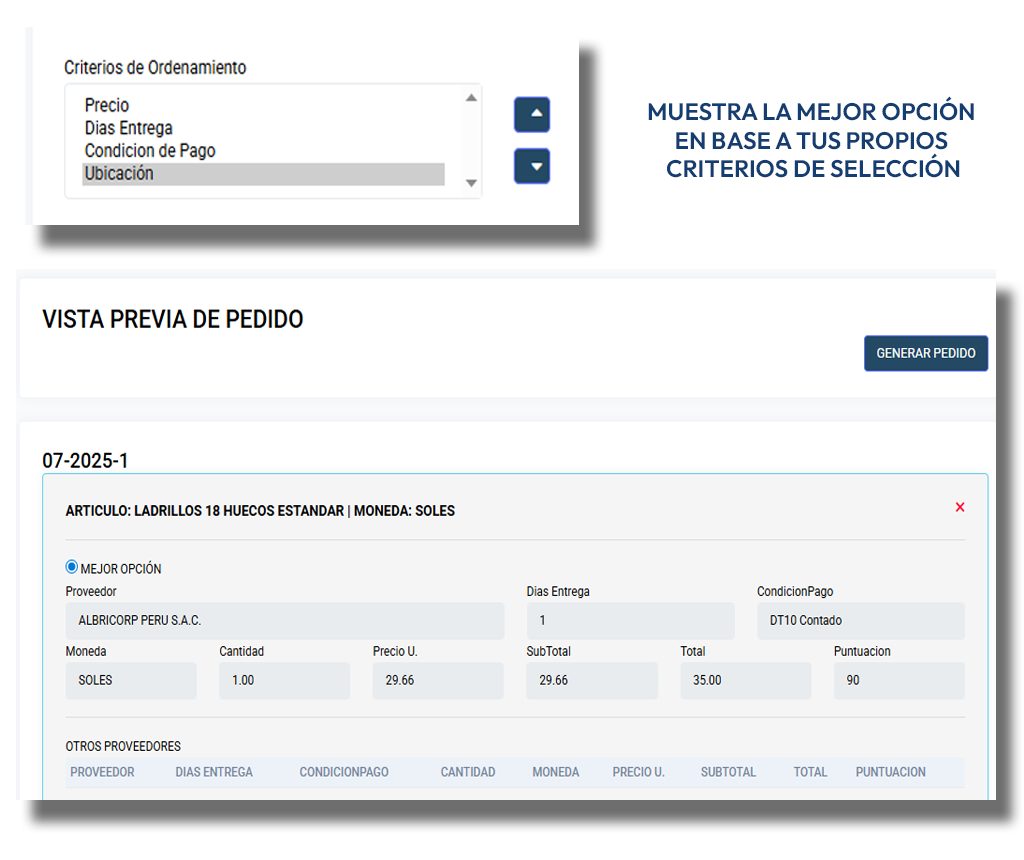Image resolution: width=1024 pixels, height=860 pixels.
Task: Click the Cantidad field showing 1.00
Action: (x=284, y=680)
